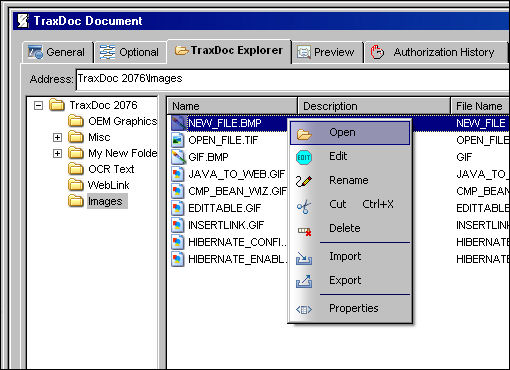510x370 pixels.
Task: Click the Cut scissors icon
Action: coord(304,206)
